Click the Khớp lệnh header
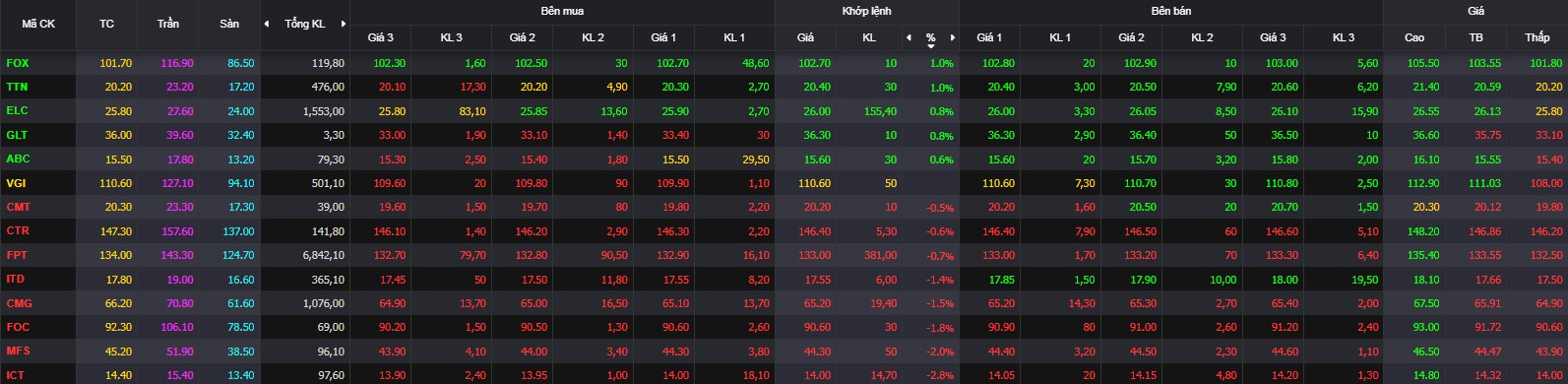Image resolution: width=1568 pixels, height=384 pixels. coord(865,11)
